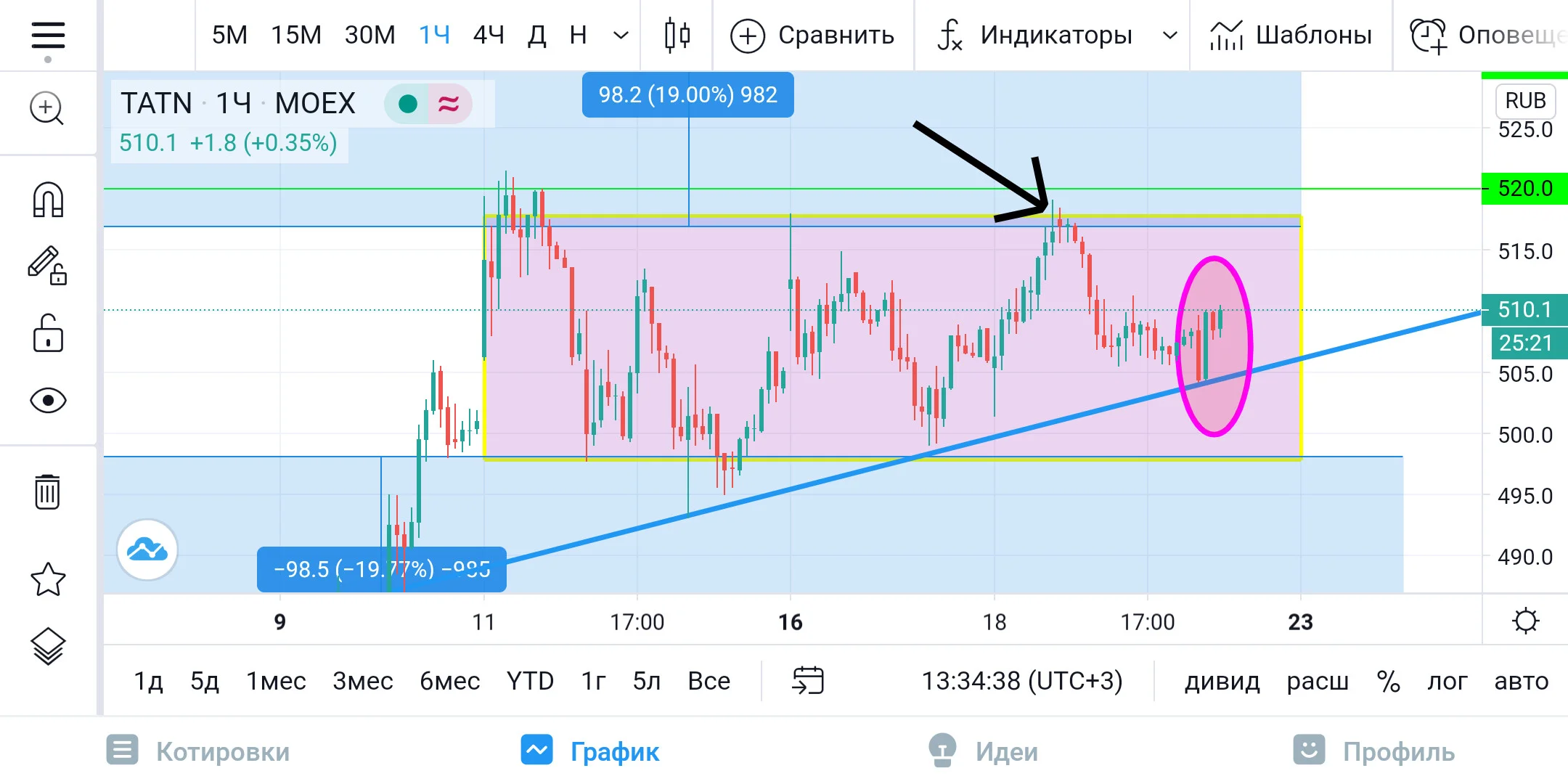Open the candlestick chart type selector

pos(677,35)
